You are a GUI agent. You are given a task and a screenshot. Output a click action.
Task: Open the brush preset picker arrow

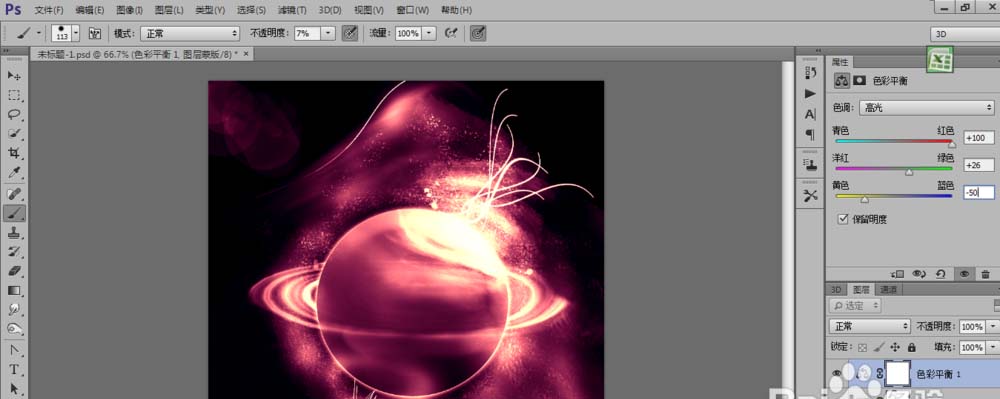[76, 33]
